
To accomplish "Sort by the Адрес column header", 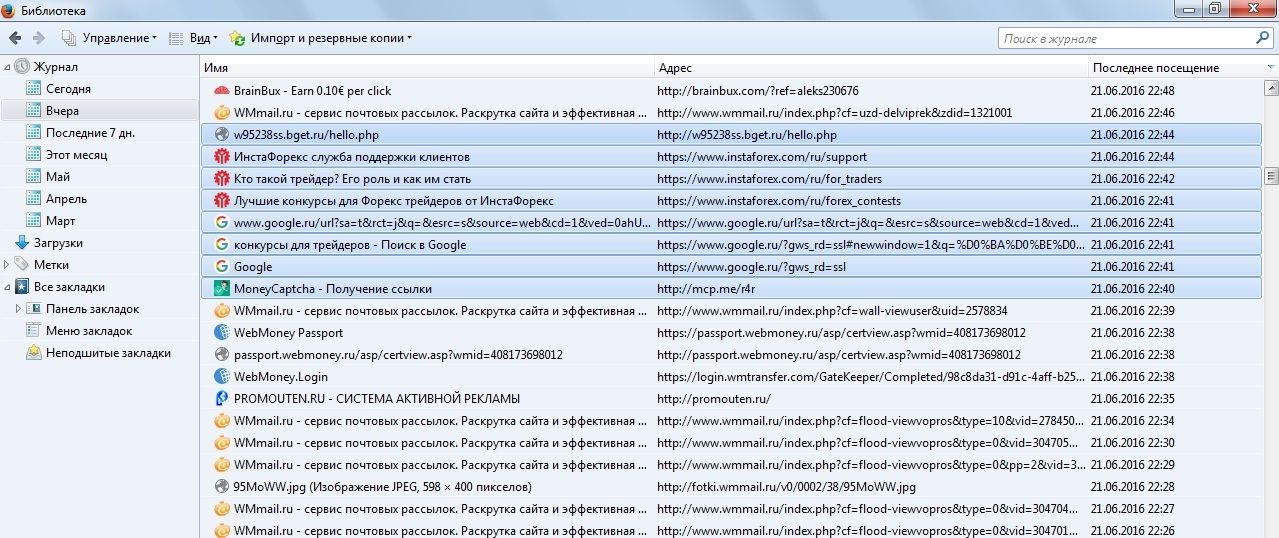I will click(x=871, y=68).
